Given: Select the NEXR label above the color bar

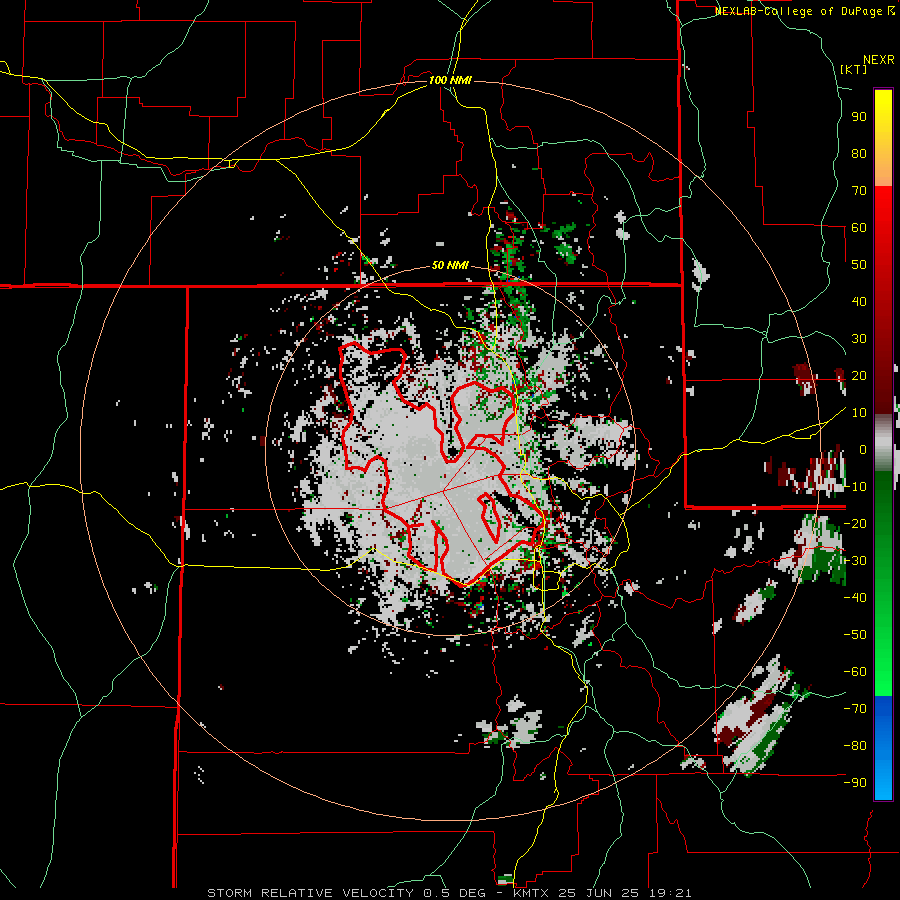Looking at the screenshot, I should (878, 60).
